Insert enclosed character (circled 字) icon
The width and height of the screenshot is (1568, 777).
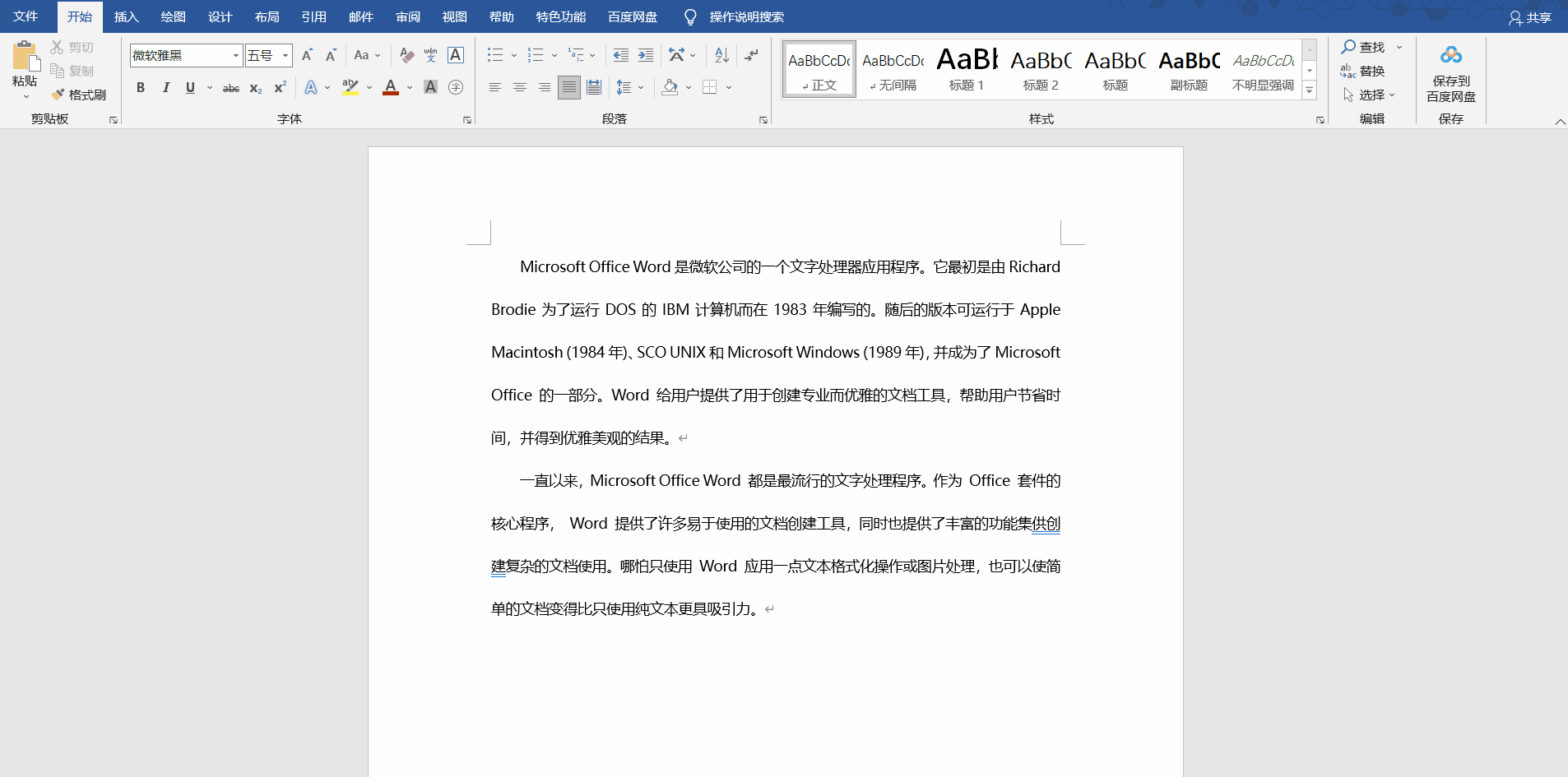point(456,87)
